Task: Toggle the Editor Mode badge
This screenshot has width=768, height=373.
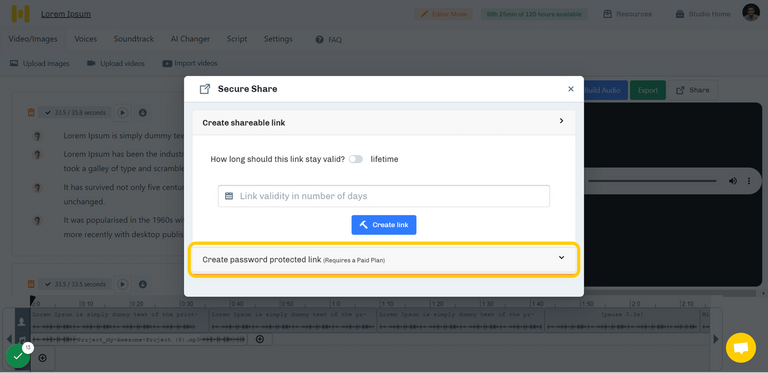Action: pyautogui.click(x=444, y=14)
